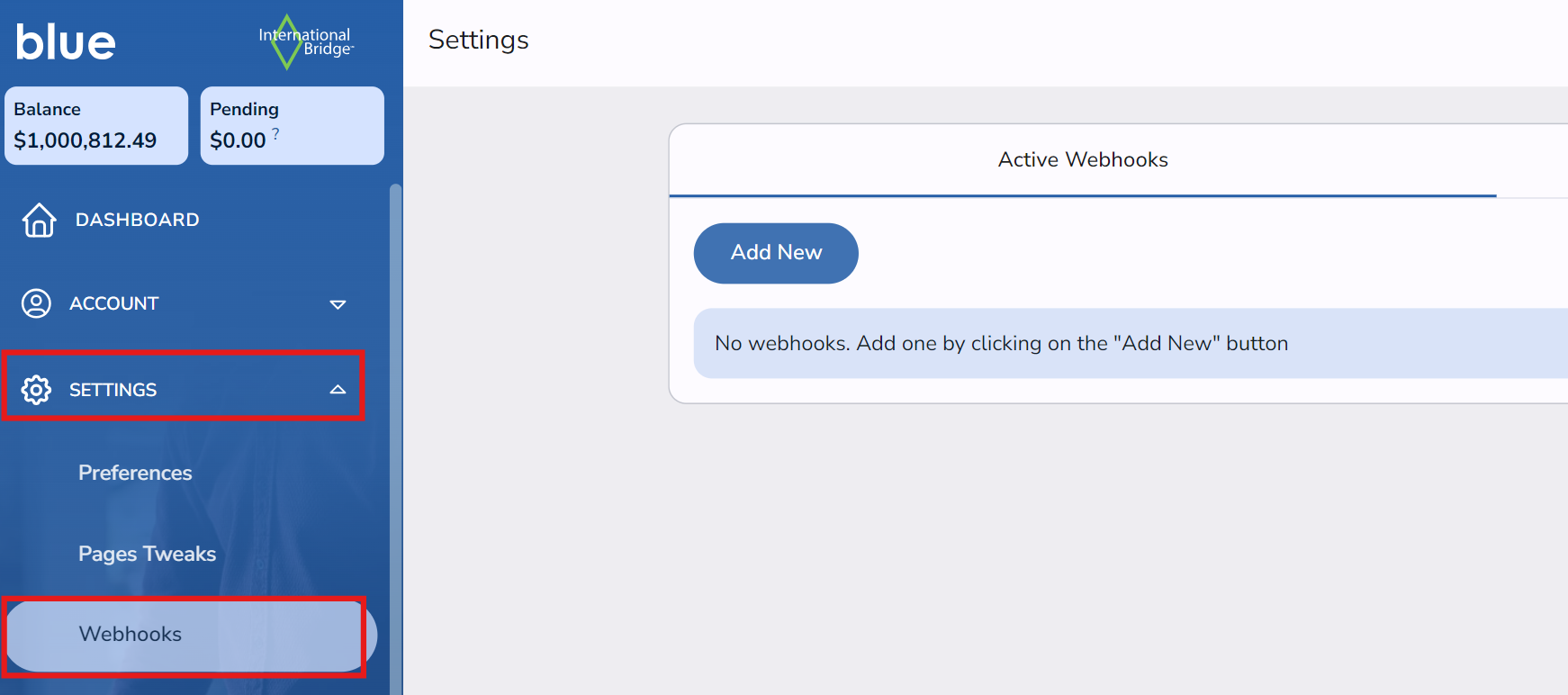This screenshot has height=695, width=1568.
Task: Click the SETTINGS menu label
Action: 113,390
